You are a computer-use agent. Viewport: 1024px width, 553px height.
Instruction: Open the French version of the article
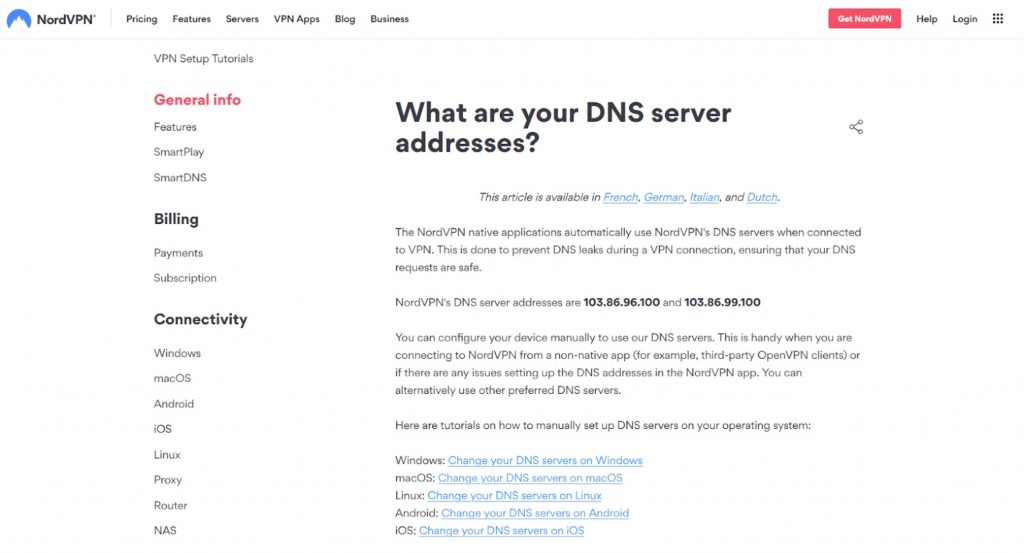620,197
